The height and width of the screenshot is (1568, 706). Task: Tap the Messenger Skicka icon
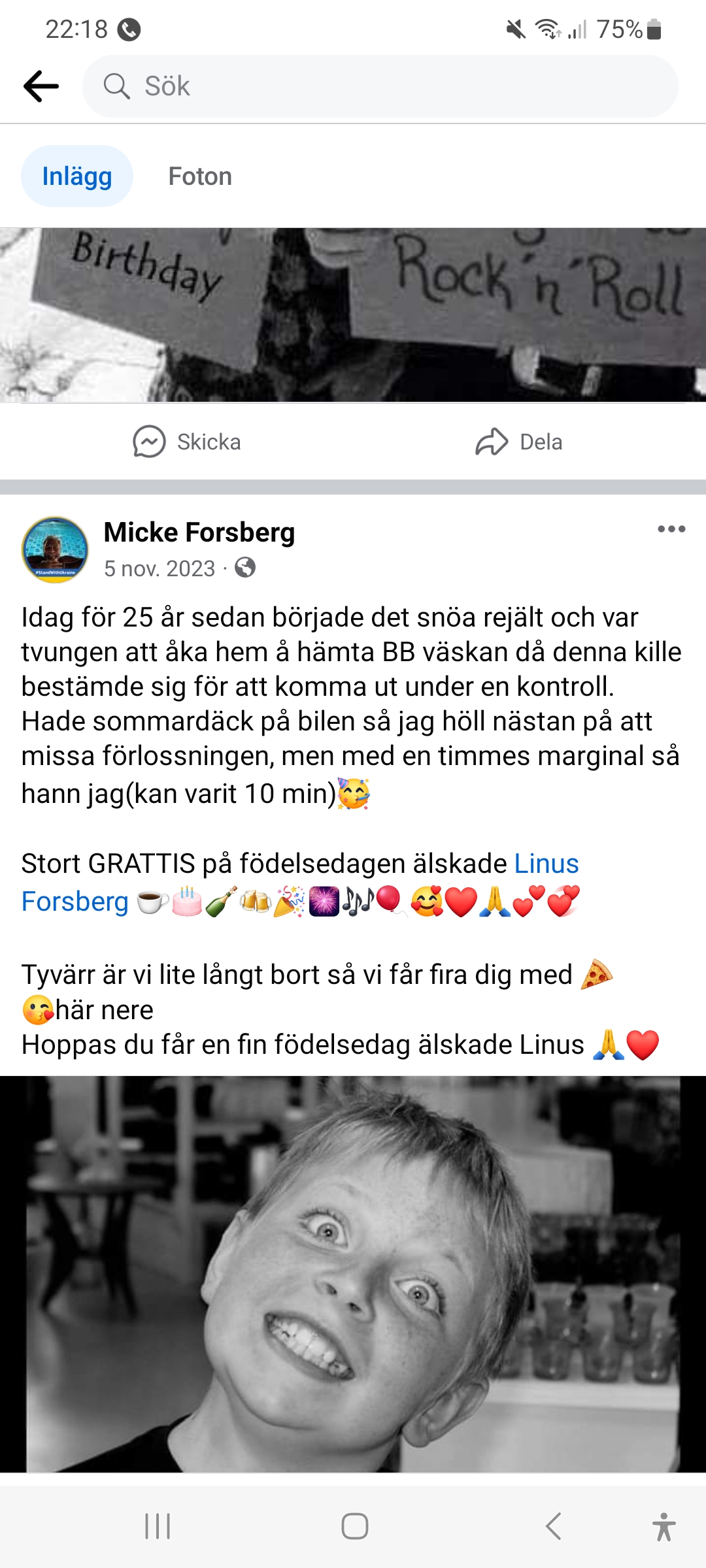pyautogui.click(x=149, y=442)
